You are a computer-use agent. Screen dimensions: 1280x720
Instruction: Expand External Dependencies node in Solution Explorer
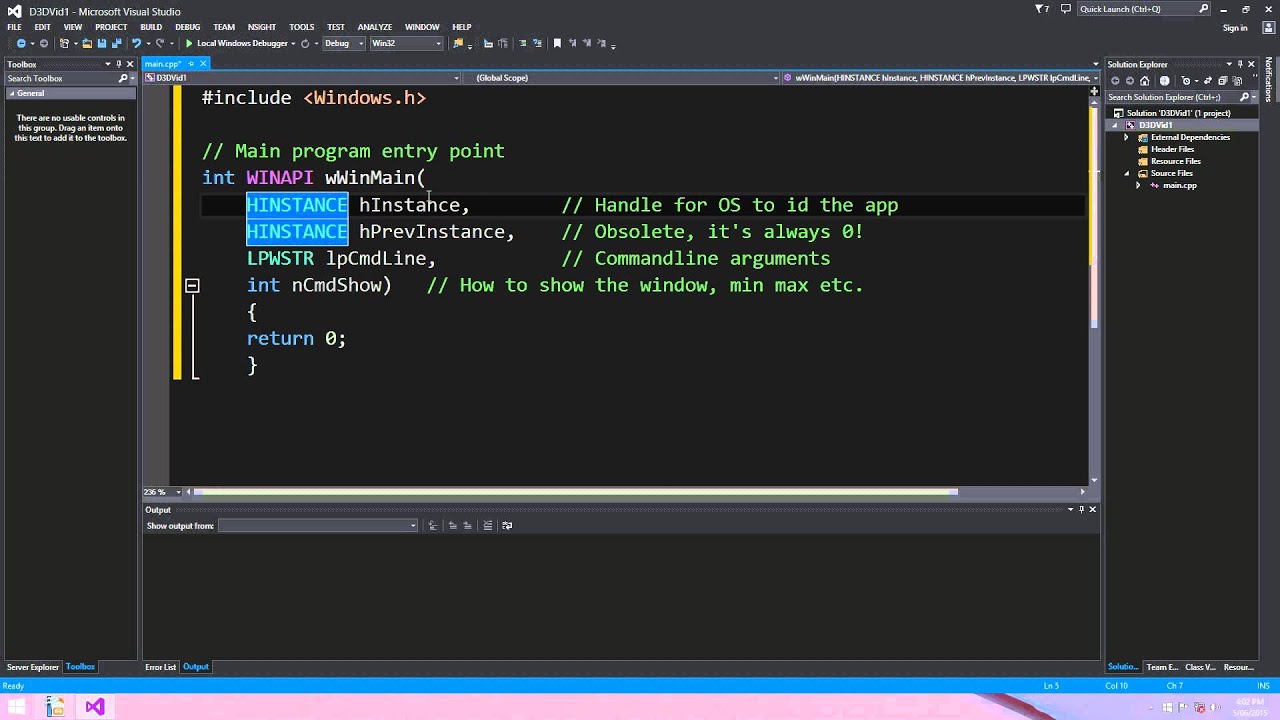click(x=1127, y=137)
